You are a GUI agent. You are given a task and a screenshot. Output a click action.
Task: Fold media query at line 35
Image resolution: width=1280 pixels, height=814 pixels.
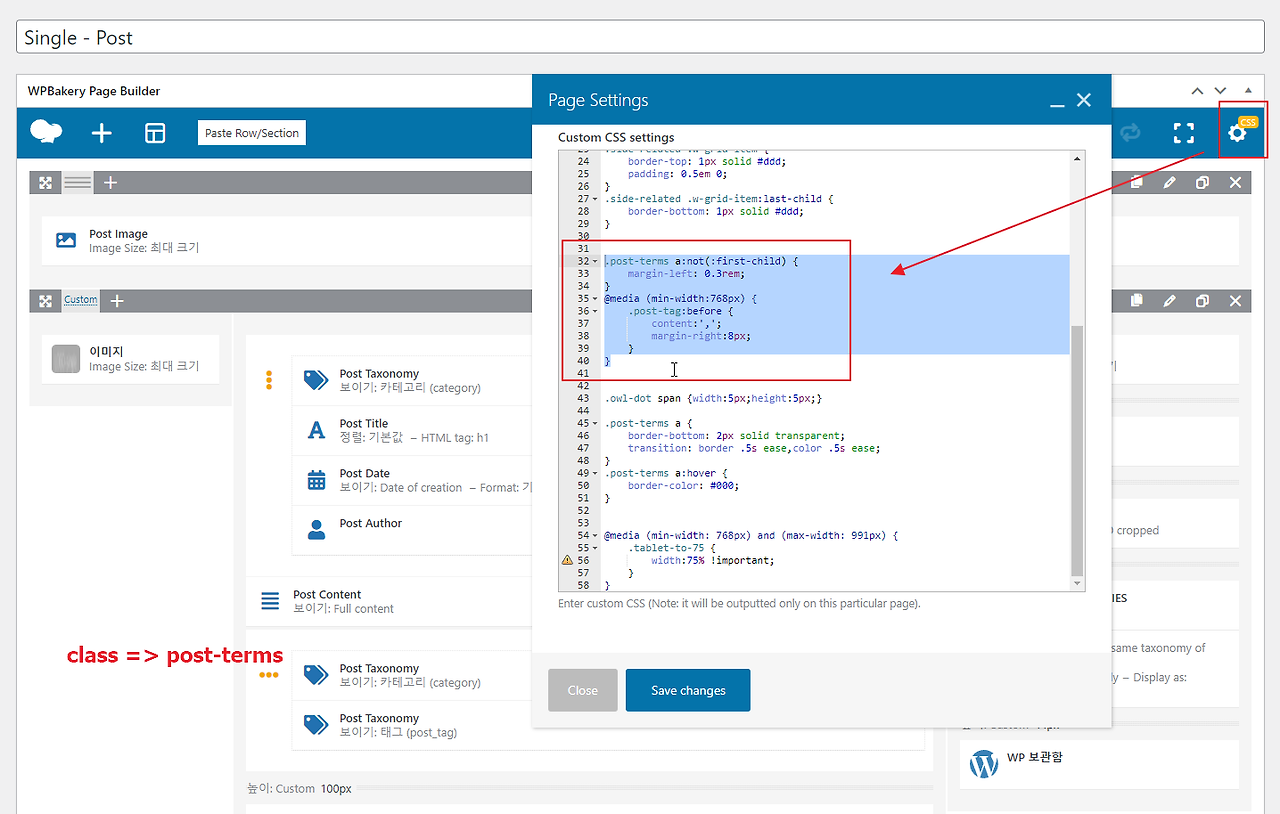(x=596, y=299)
